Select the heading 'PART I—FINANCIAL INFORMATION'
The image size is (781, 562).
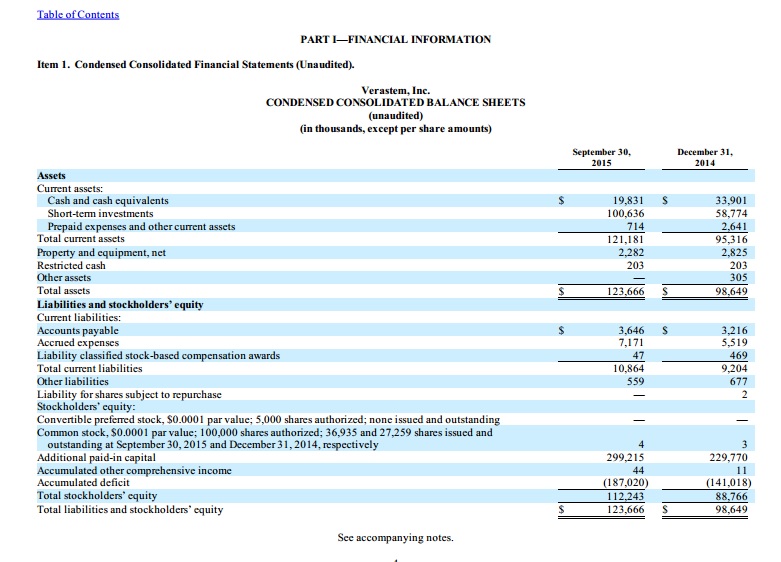(395, 39)
